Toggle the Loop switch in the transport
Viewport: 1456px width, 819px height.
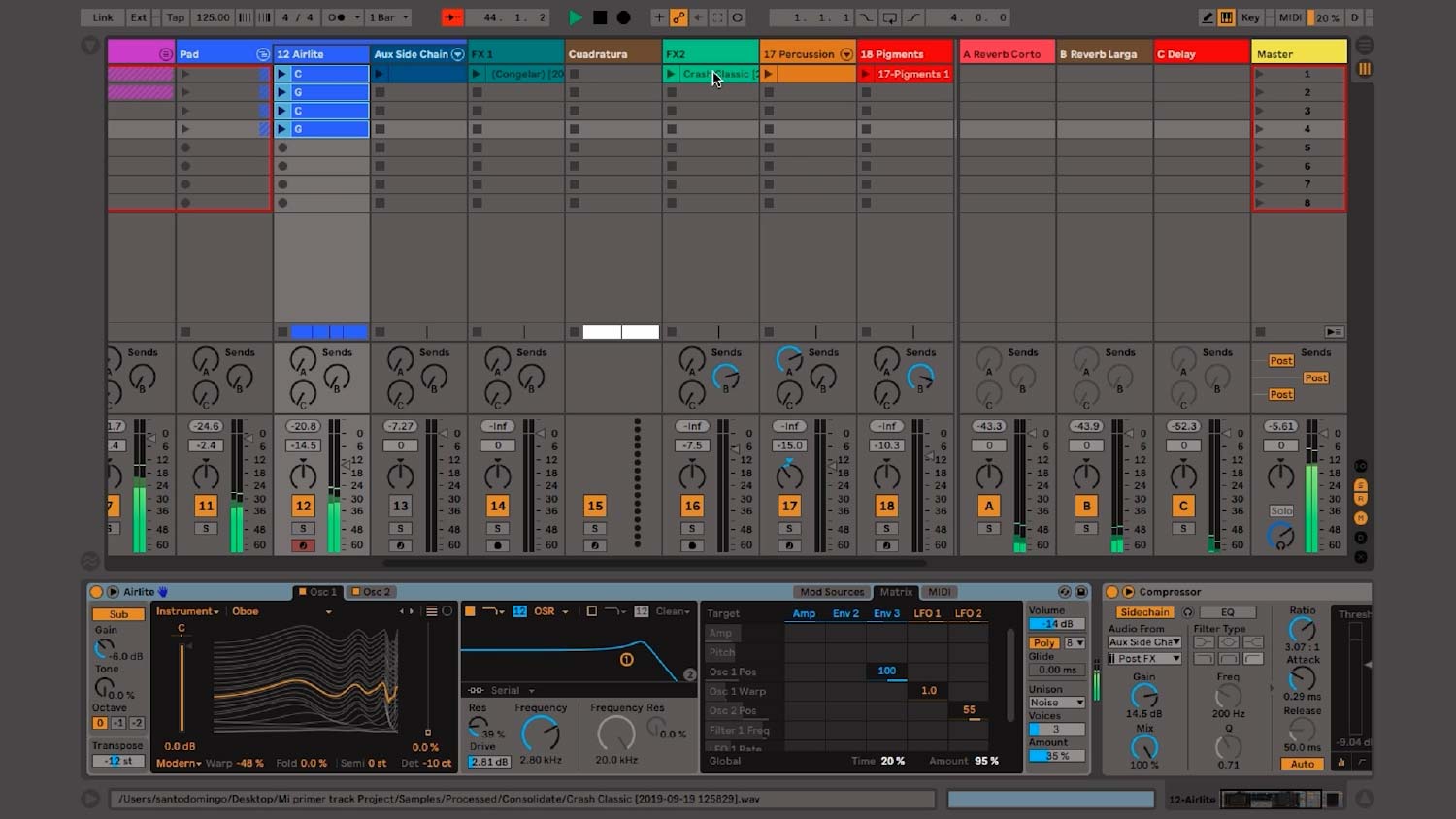coord(890,17)
